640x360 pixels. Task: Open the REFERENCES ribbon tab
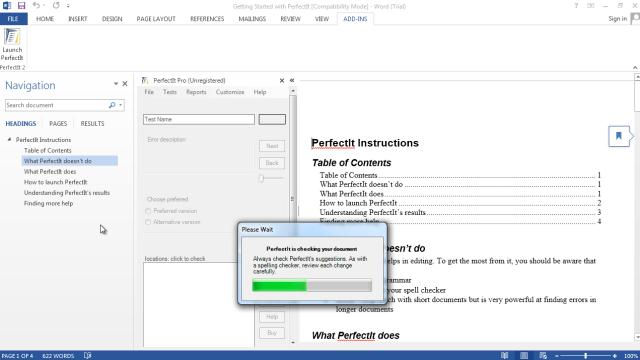coord(207,19)
